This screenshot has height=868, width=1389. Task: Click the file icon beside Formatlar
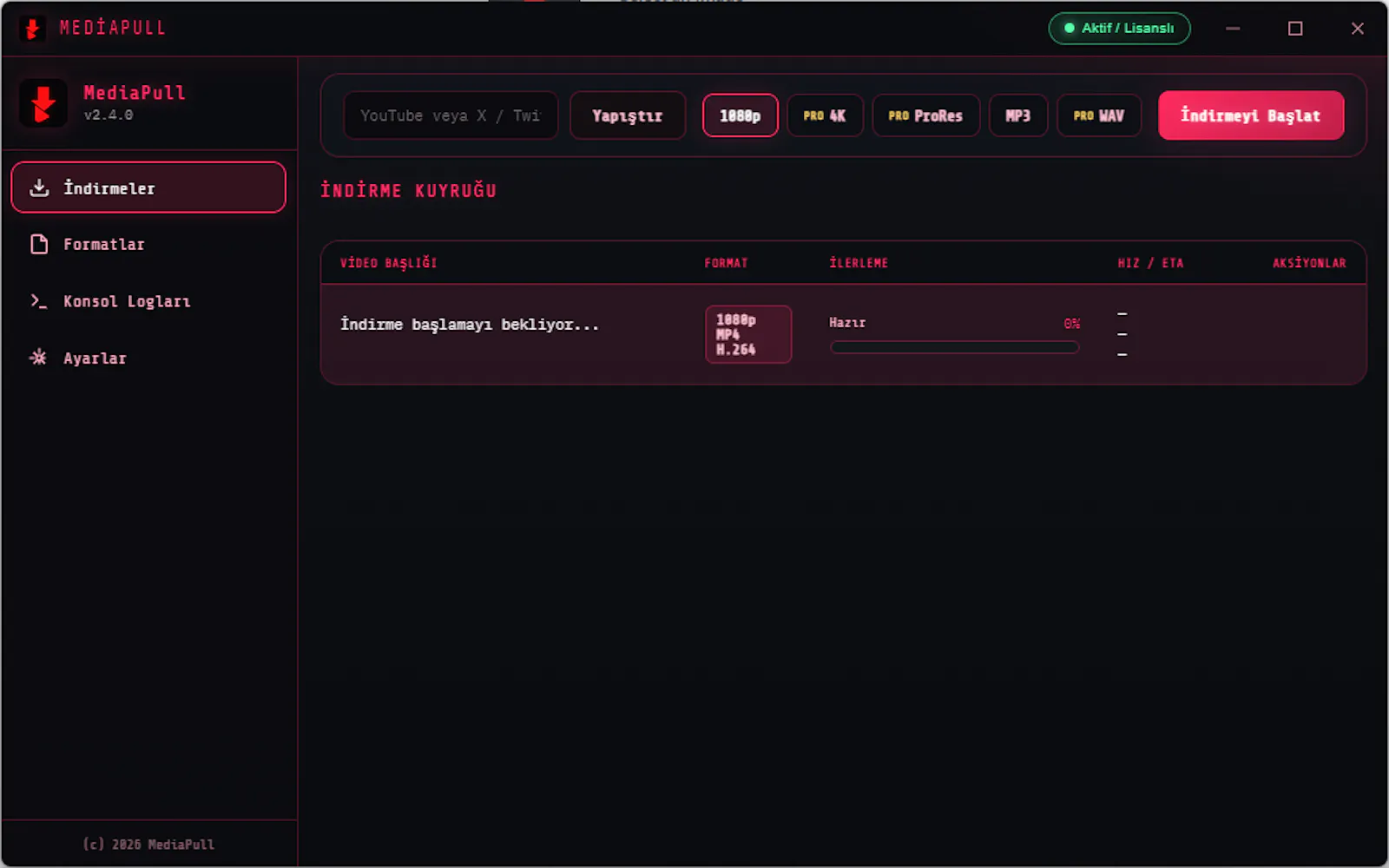tap(39, 244)
